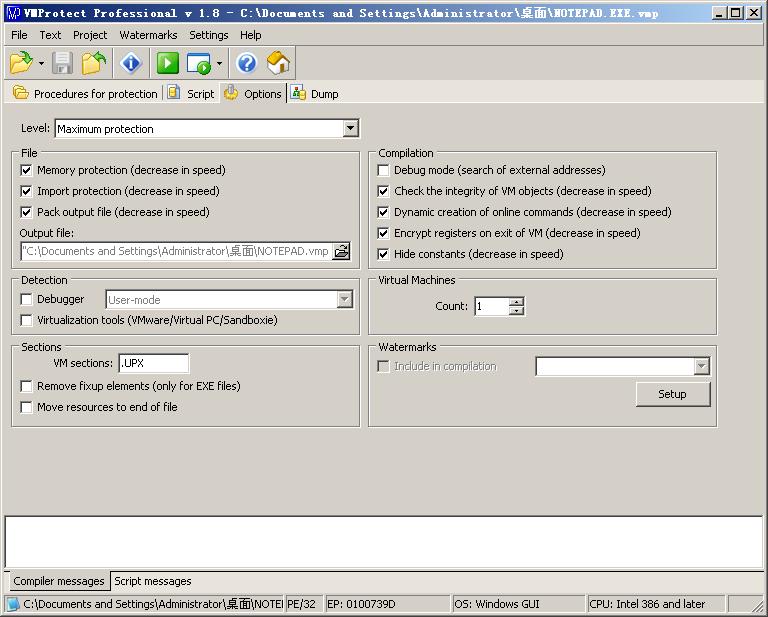This screenshot has height=617, width=768.
Task: Switch to Procedures for protection tab
Action: [x=86, y=94]
